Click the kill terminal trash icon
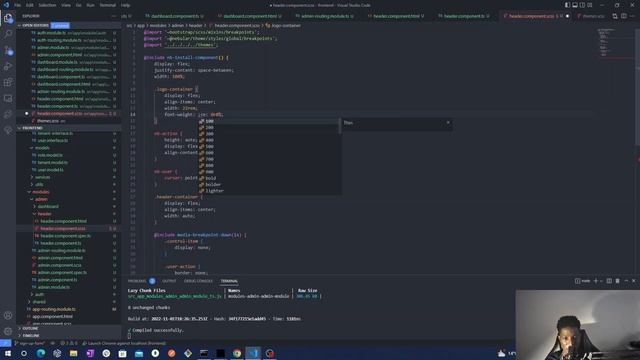 coord(618,281)
